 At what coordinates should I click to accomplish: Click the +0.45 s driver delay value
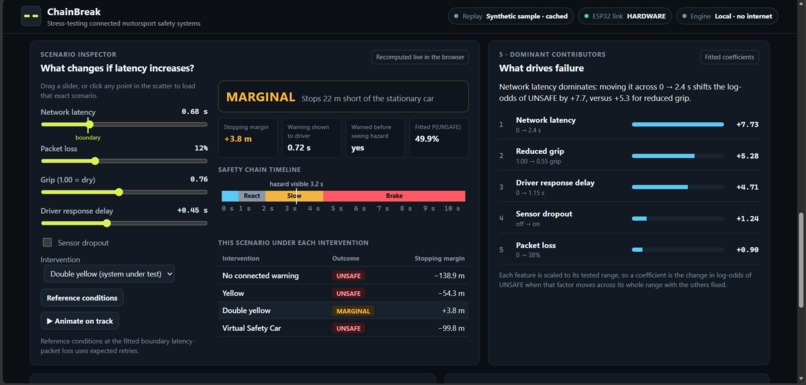193,211
